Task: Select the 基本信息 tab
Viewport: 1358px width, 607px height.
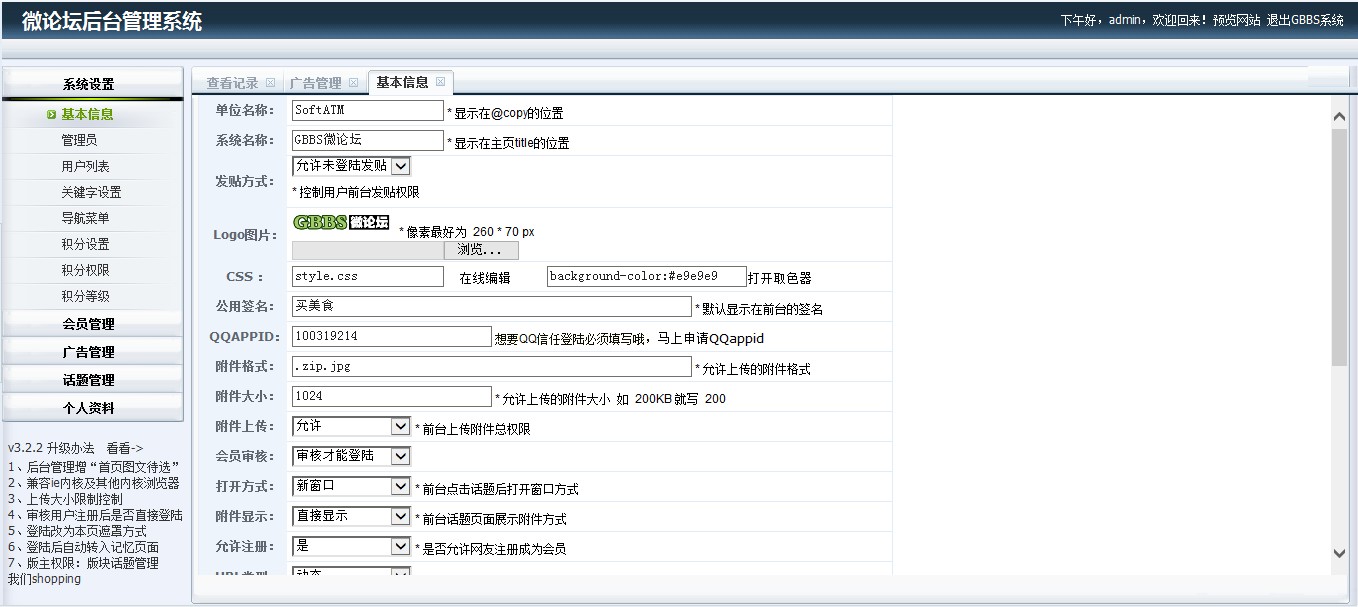Action: (402, 82)
